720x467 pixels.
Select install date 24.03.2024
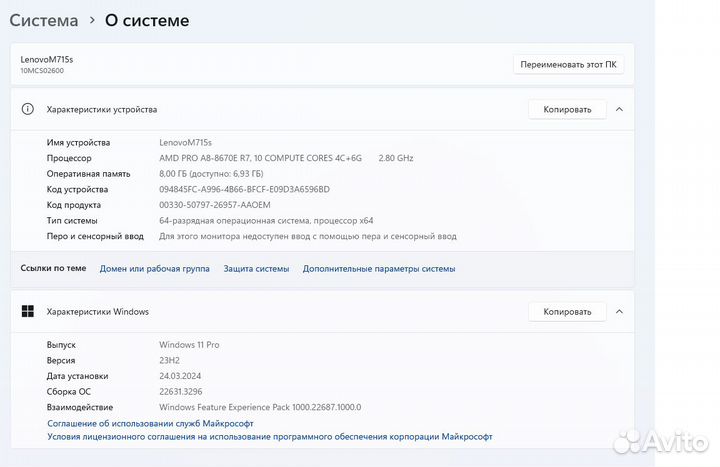click(x=180, y=376)
